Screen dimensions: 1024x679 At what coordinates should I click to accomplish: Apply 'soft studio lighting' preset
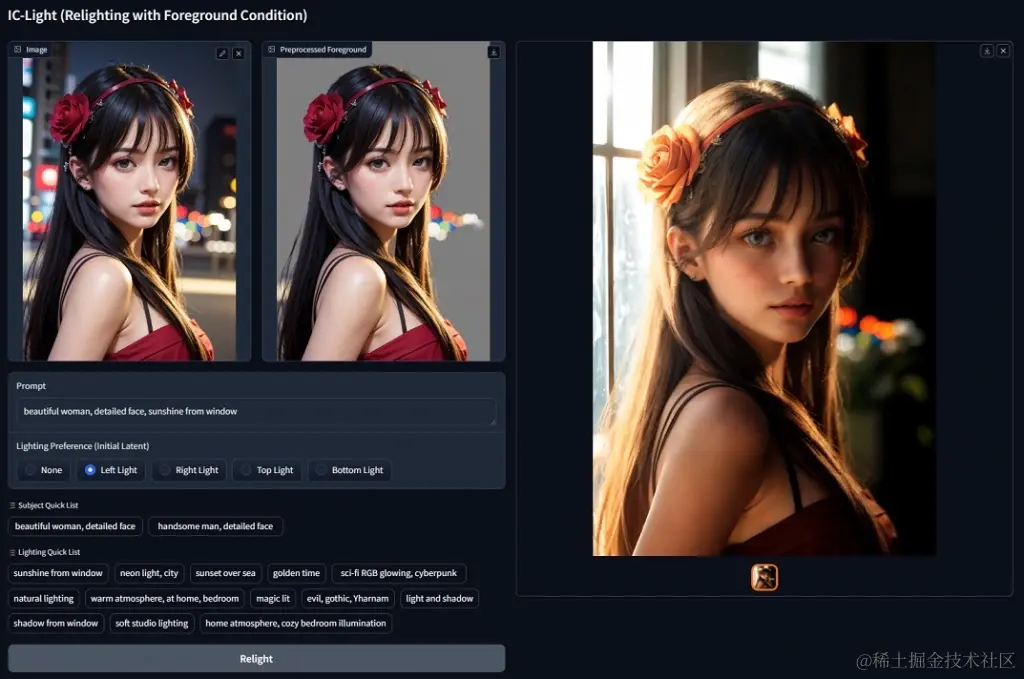coord(152,624)
